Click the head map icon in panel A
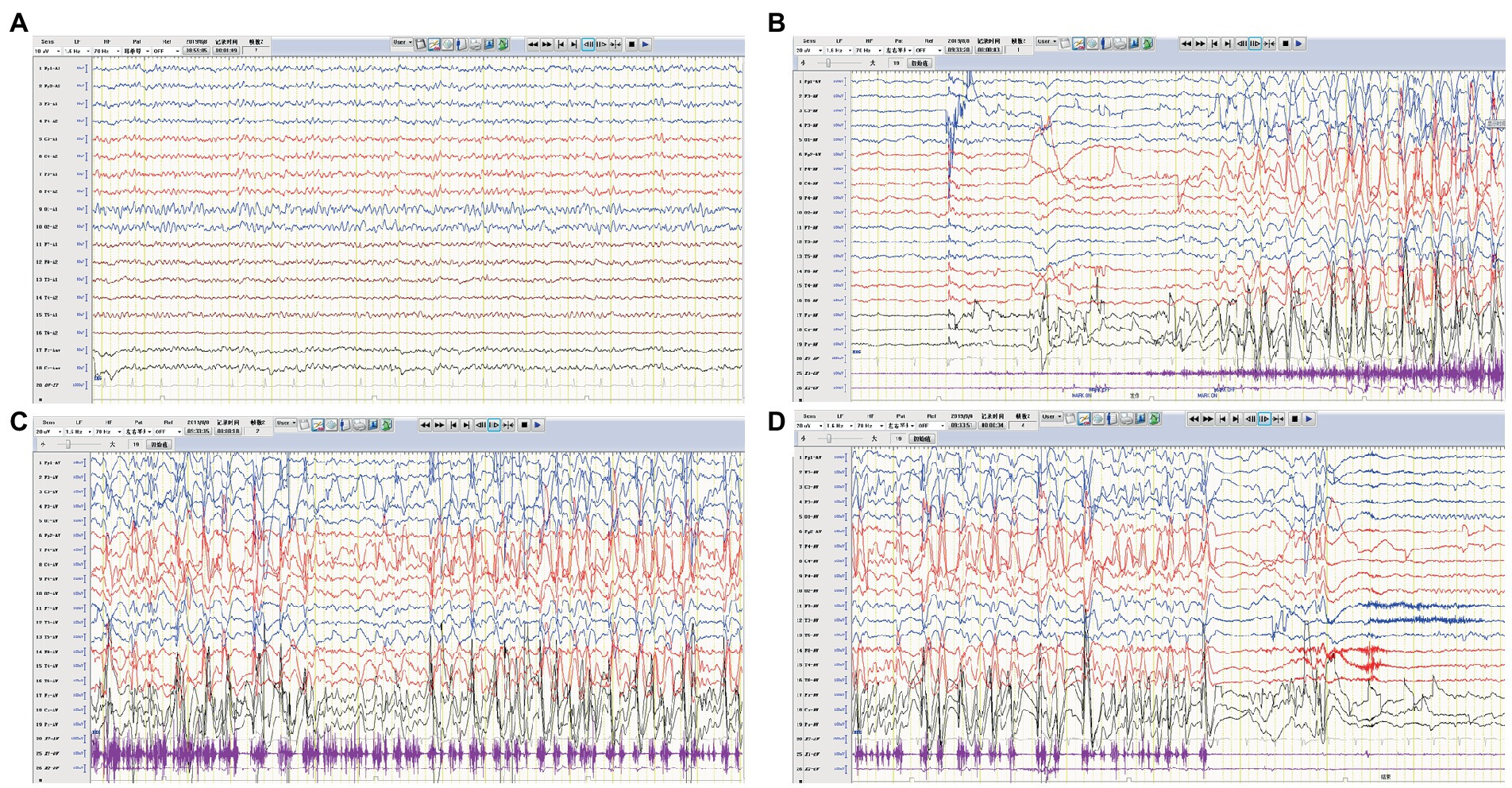This screenshot has width=1512, height=788. coord(448,44)
